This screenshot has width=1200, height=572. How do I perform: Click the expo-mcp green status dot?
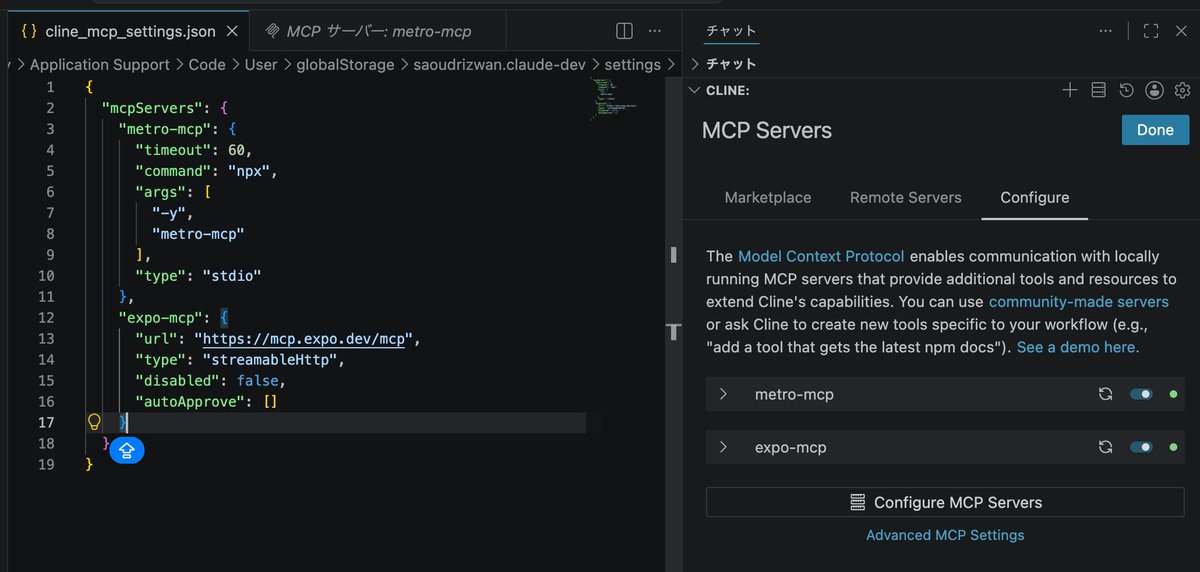click(1174, 447)
